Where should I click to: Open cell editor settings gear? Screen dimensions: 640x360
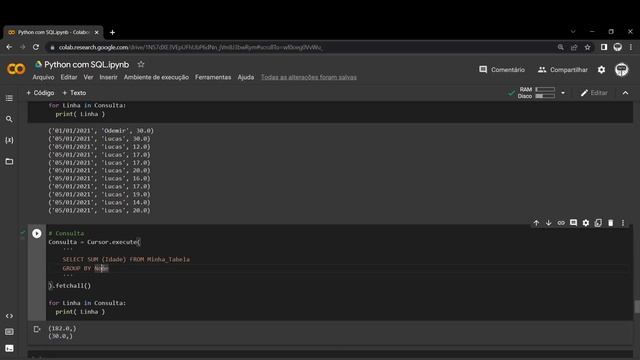[586, 223]
